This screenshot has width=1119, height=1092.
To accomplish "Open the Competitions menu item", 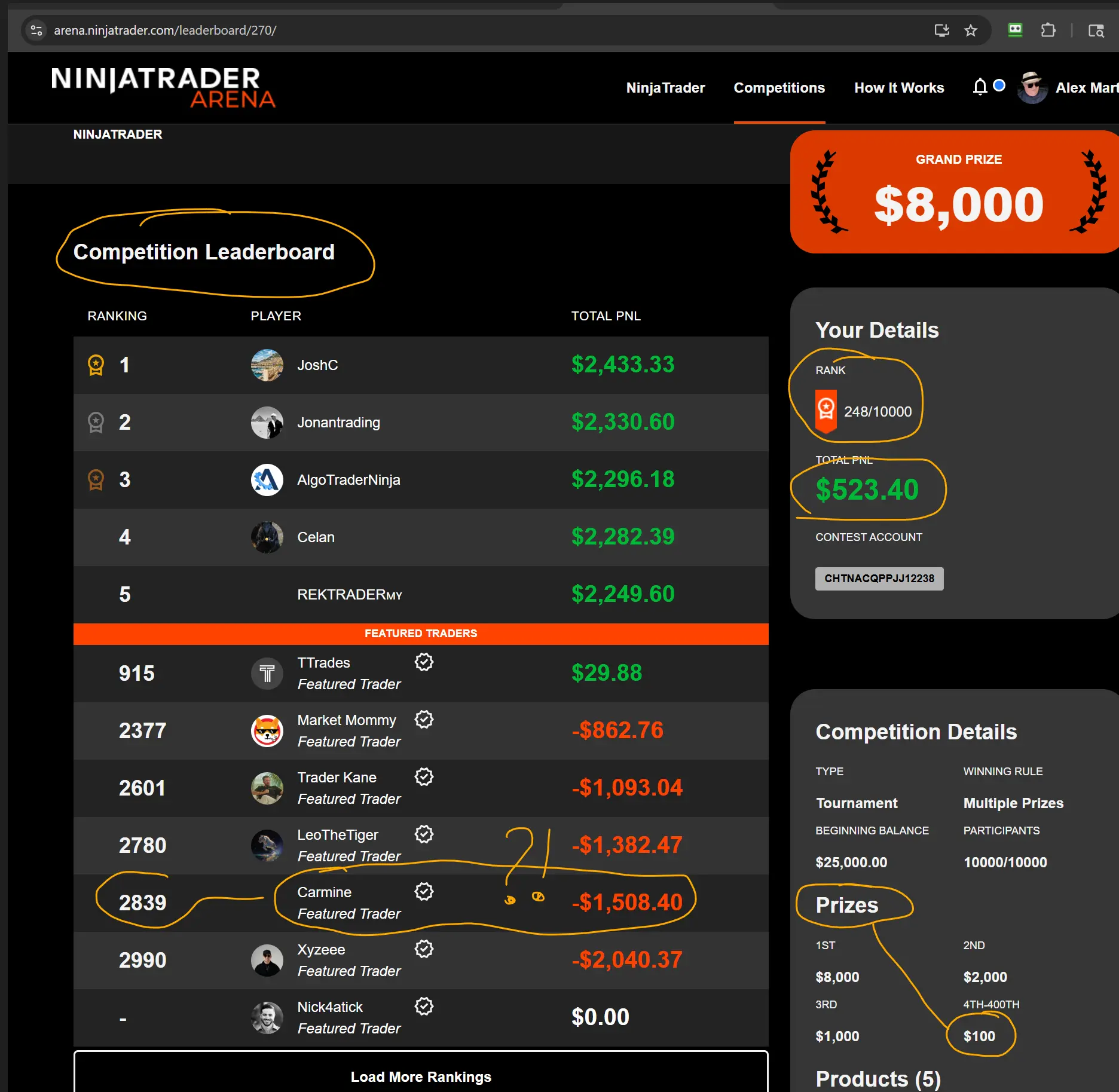I will coord(779,88).
